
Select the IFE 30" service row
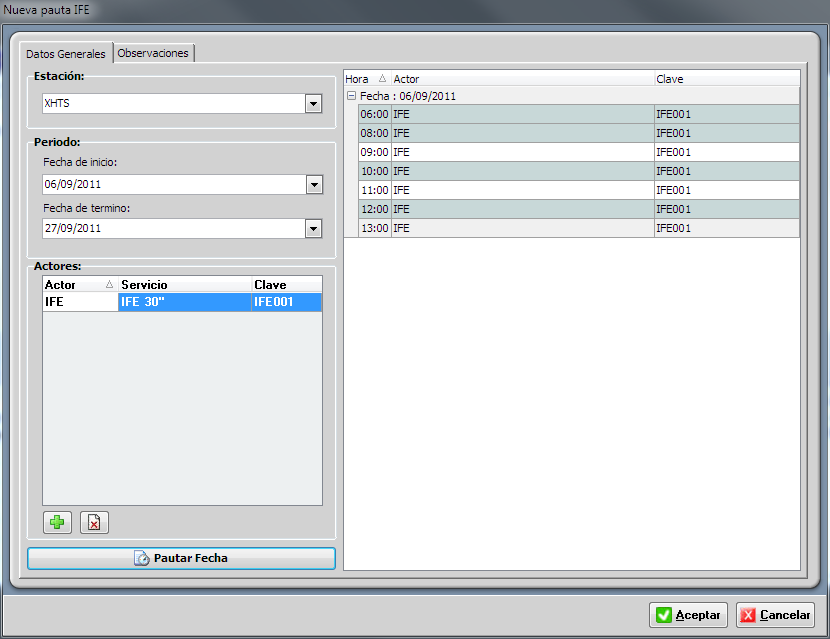point(183,302)
